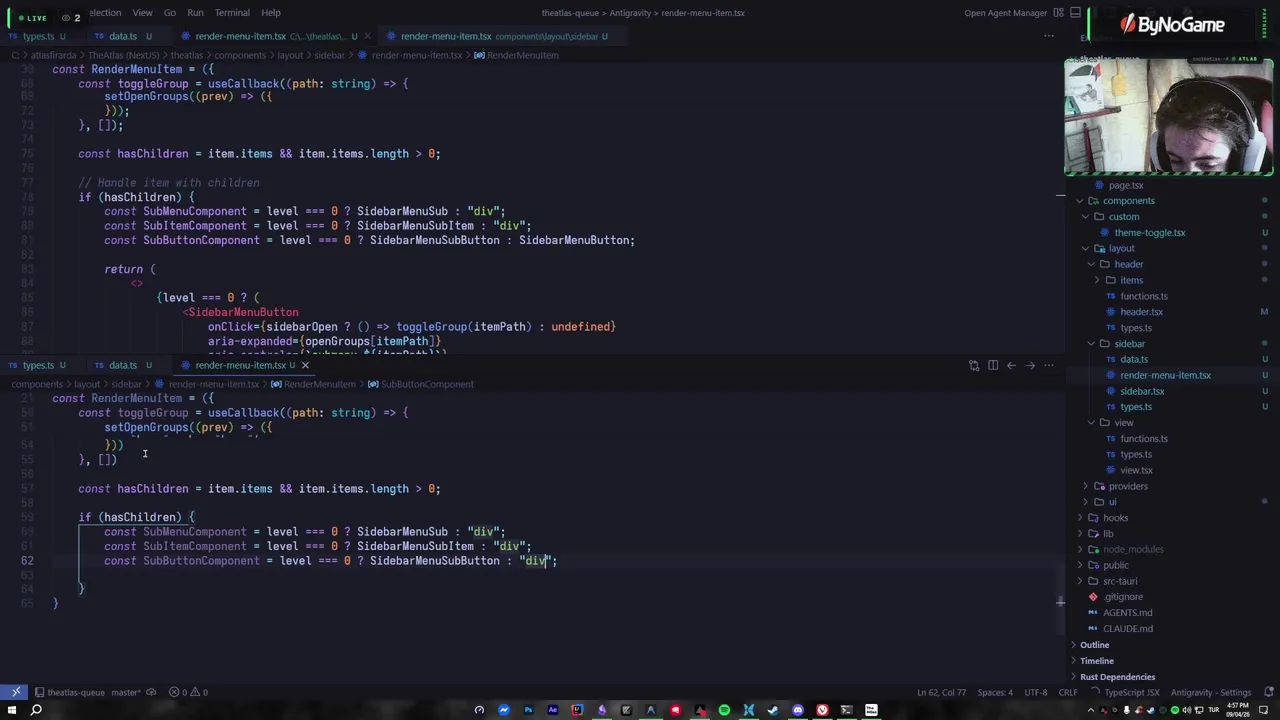This screenshot has width=1280, height=720.
Task: Collapse the view folder
Action: [x=1124, y=423]
